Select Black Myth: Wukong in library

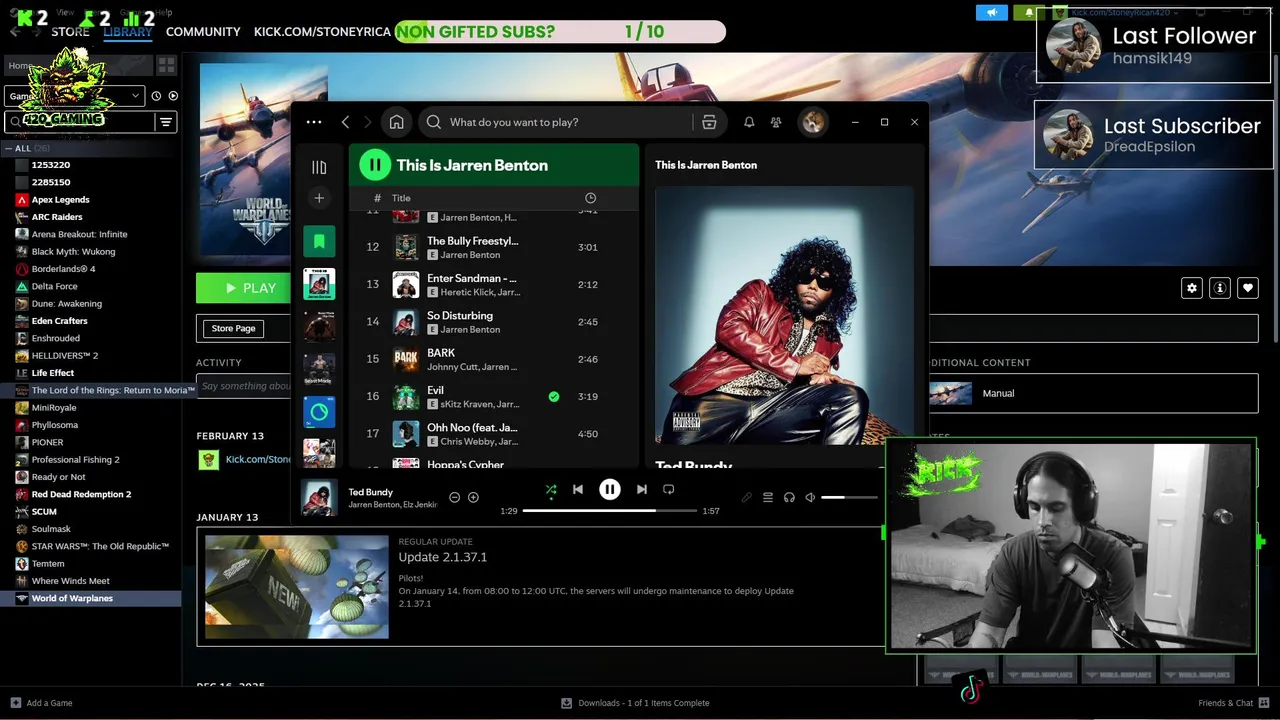[x=73, y=252]
